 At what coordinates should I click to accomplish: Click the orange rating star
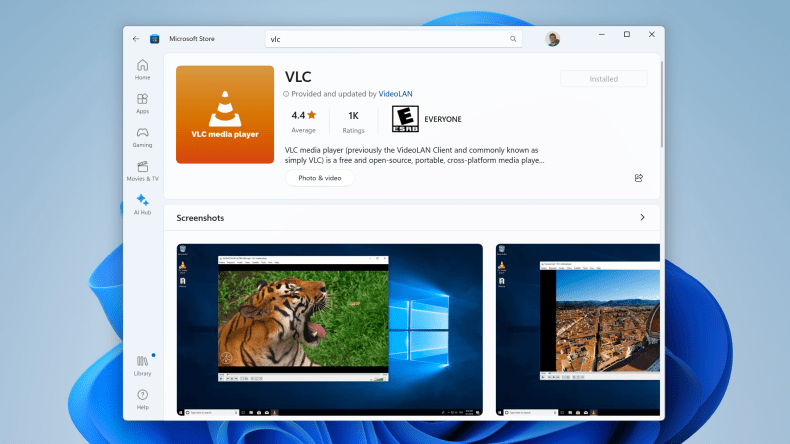[x=312, y=115]
